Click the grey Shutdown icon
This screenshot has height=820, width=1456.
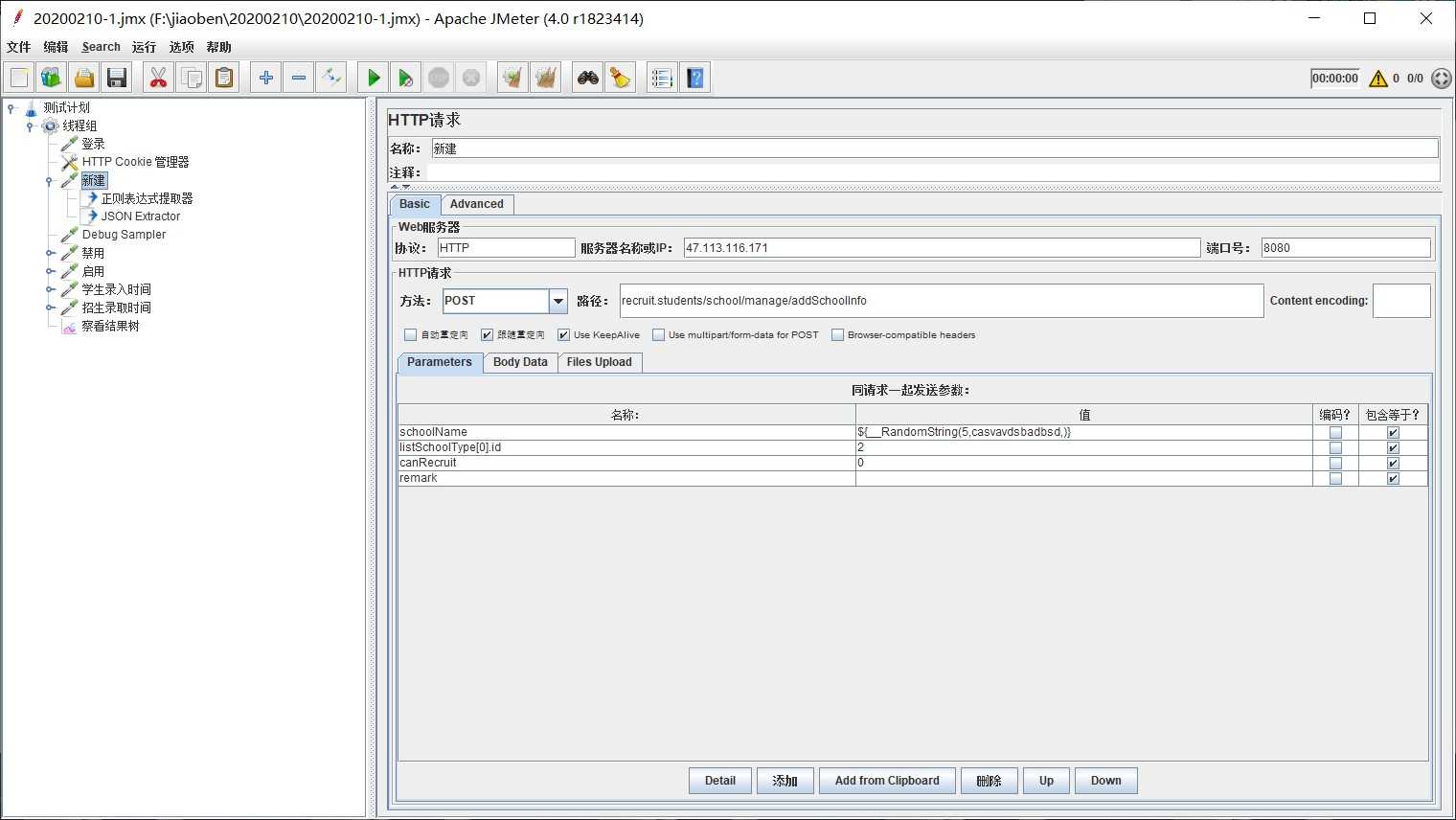click(x=471, y=78)
